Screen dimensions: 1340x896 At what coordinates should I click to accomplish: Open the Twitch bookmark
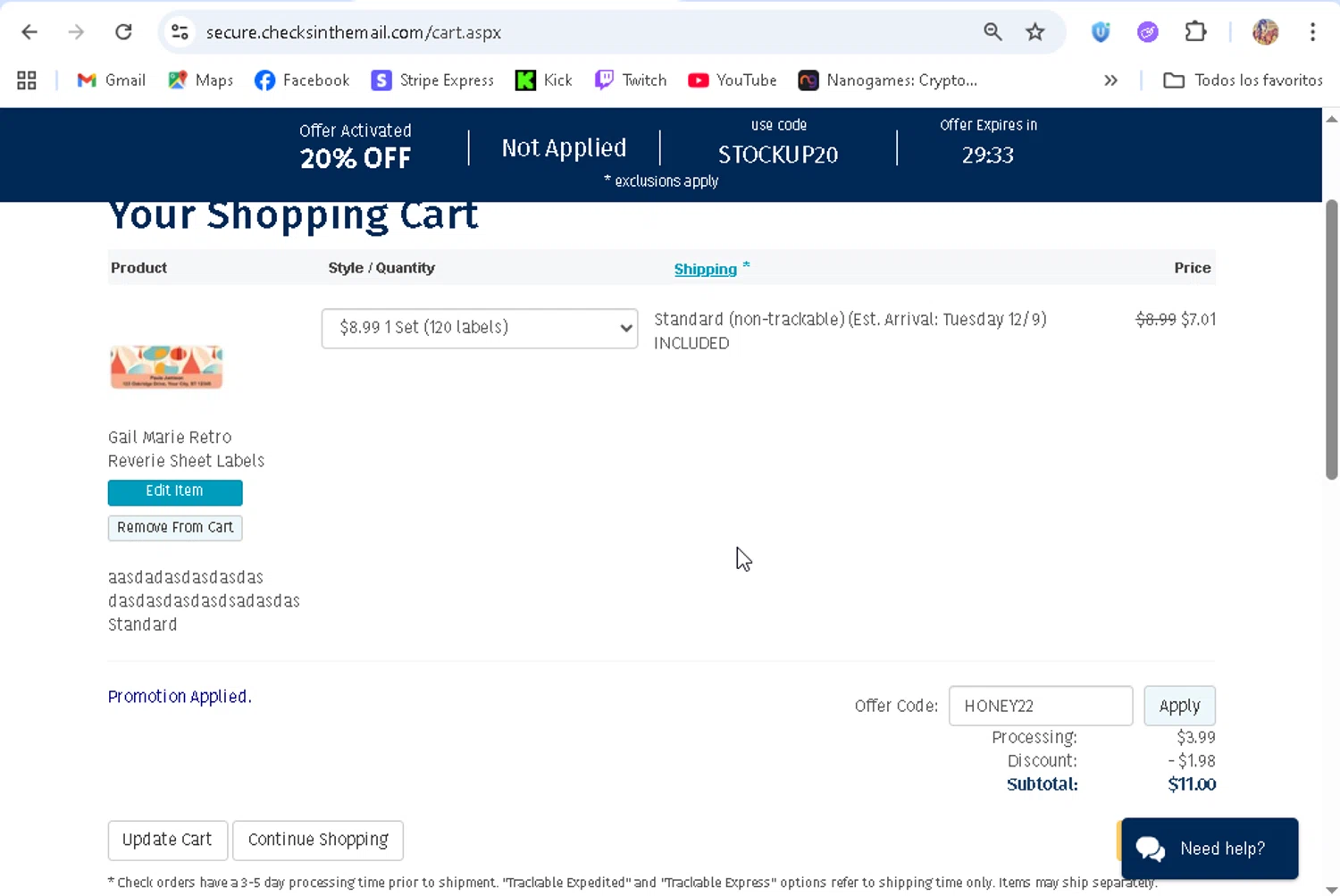(631, 80)
